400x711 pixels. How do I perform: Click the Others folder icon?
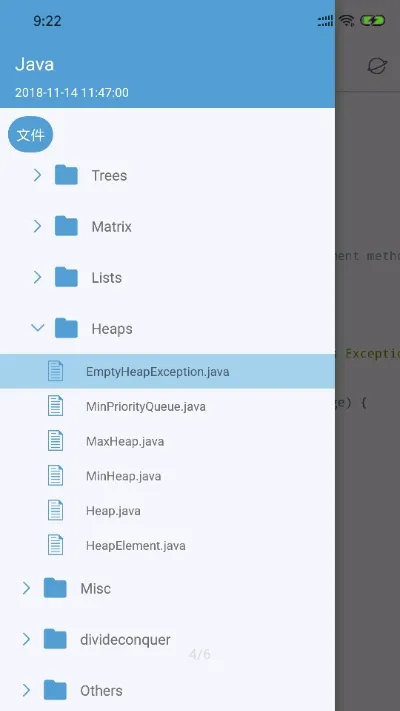point(55,690)
